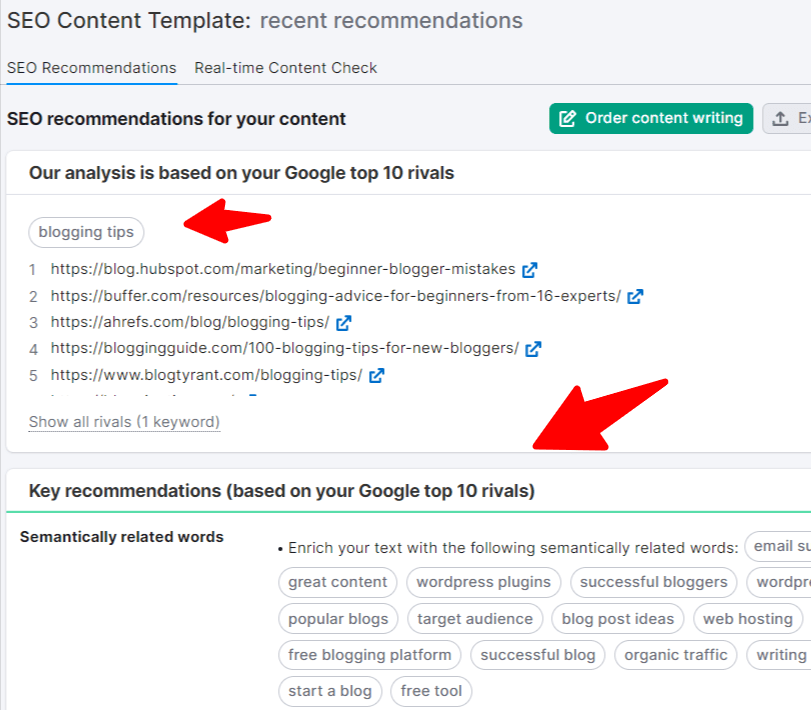Select the SEO Recommendations tab

pos(91,68)
